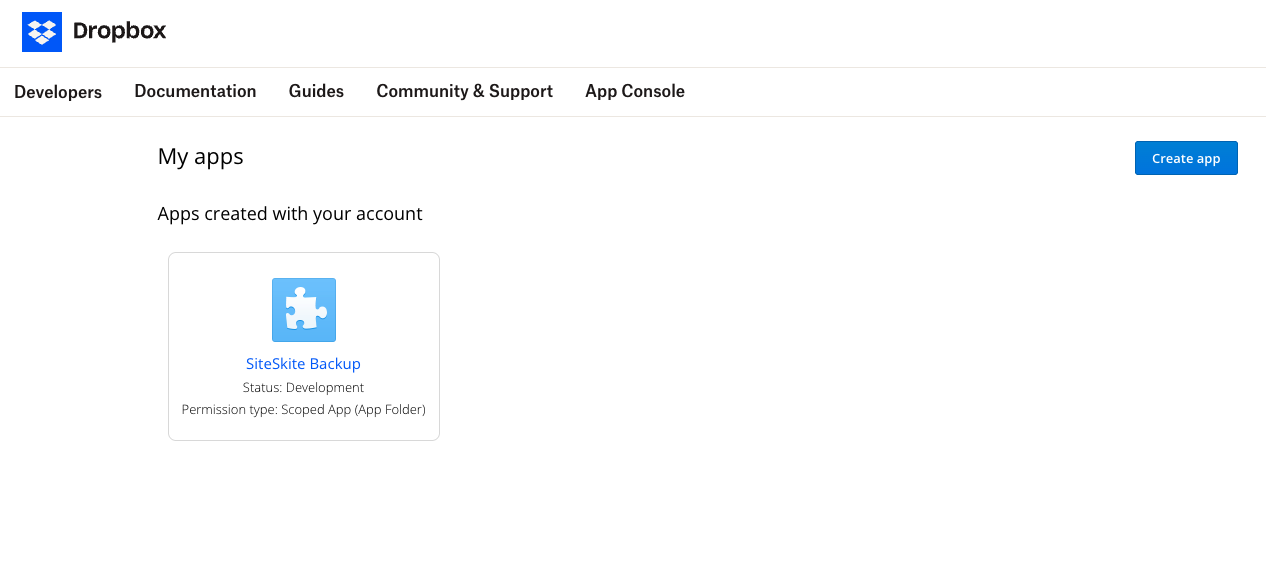Click the 'Permission type' line on the app card

coord(303,410)
